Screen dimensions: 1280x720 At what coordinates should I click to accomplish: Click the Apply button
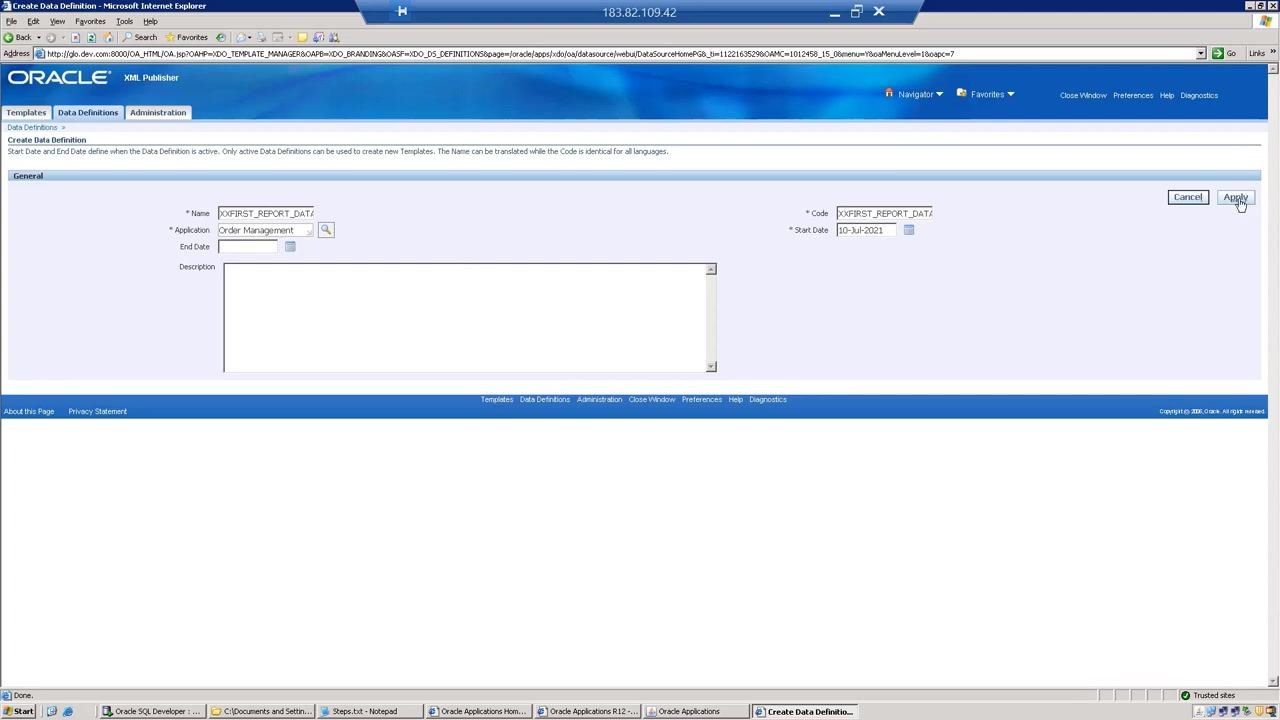(1236, 197)
